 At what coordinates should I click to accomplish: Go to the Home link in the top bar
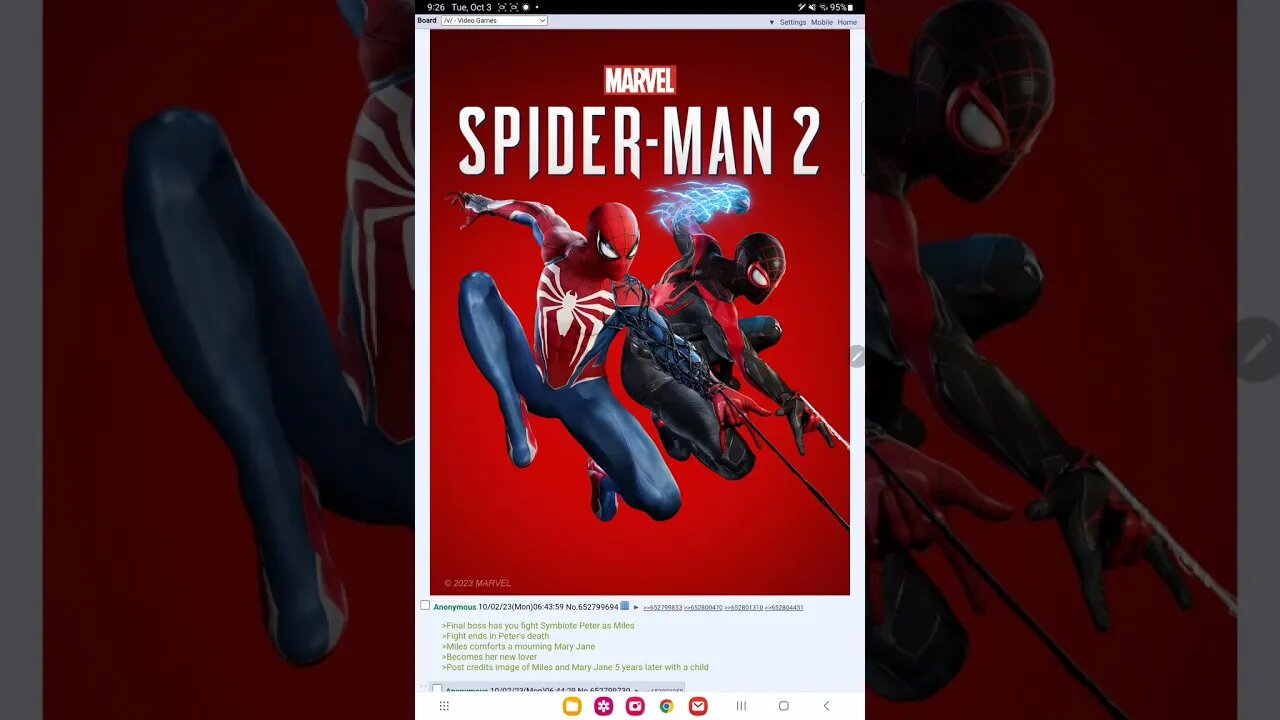point(847,22)
